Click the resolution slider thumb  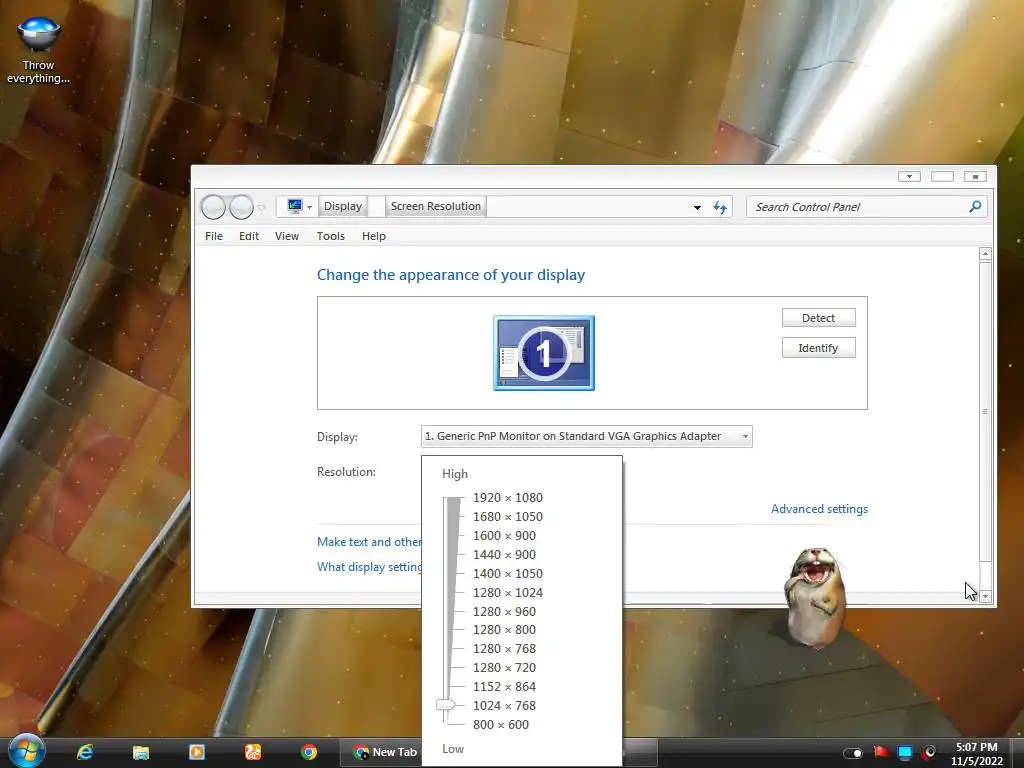point(446,705)
